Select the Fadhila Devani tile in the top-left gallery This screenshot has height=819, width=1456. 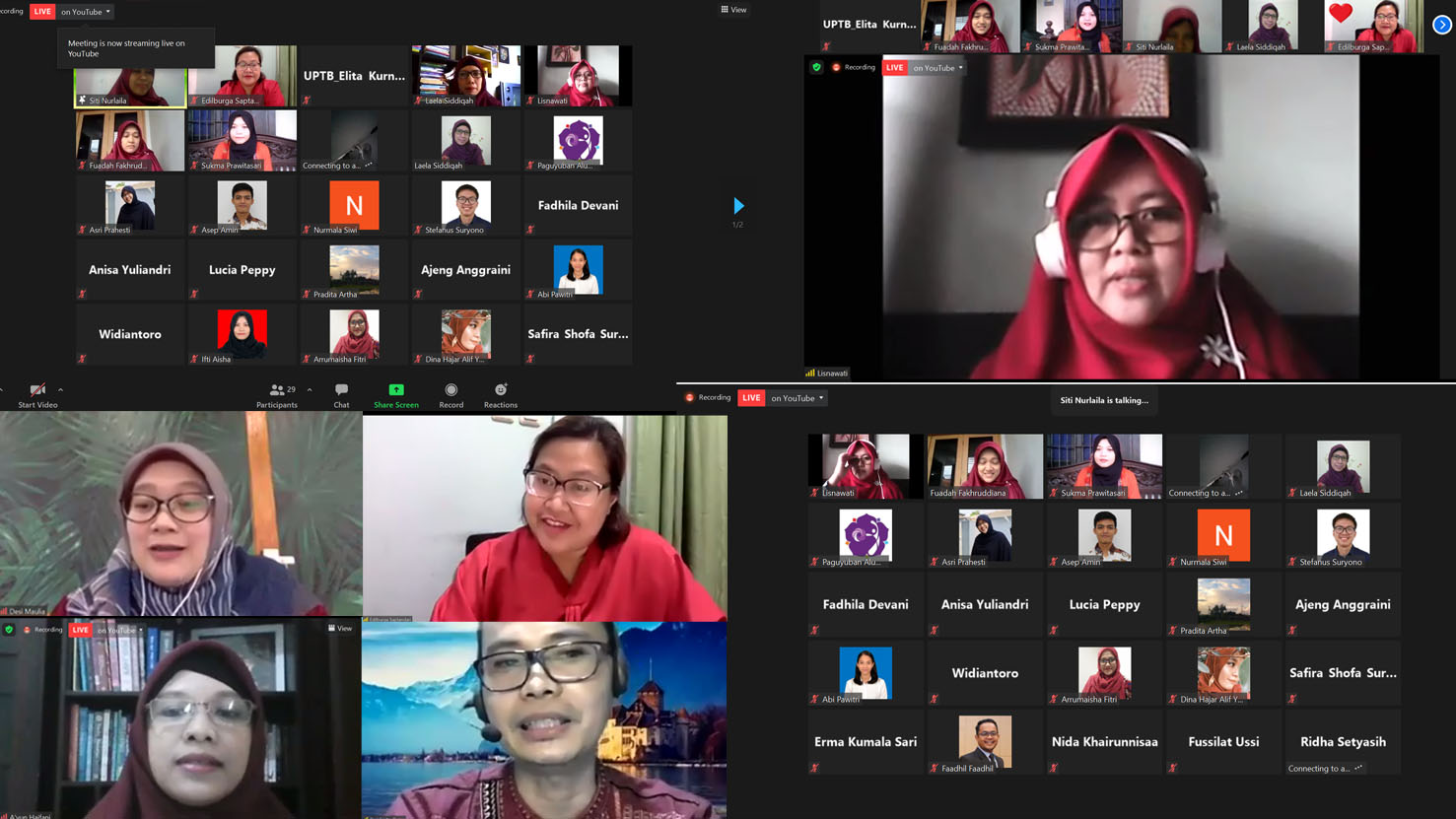(x=578, y=206)
